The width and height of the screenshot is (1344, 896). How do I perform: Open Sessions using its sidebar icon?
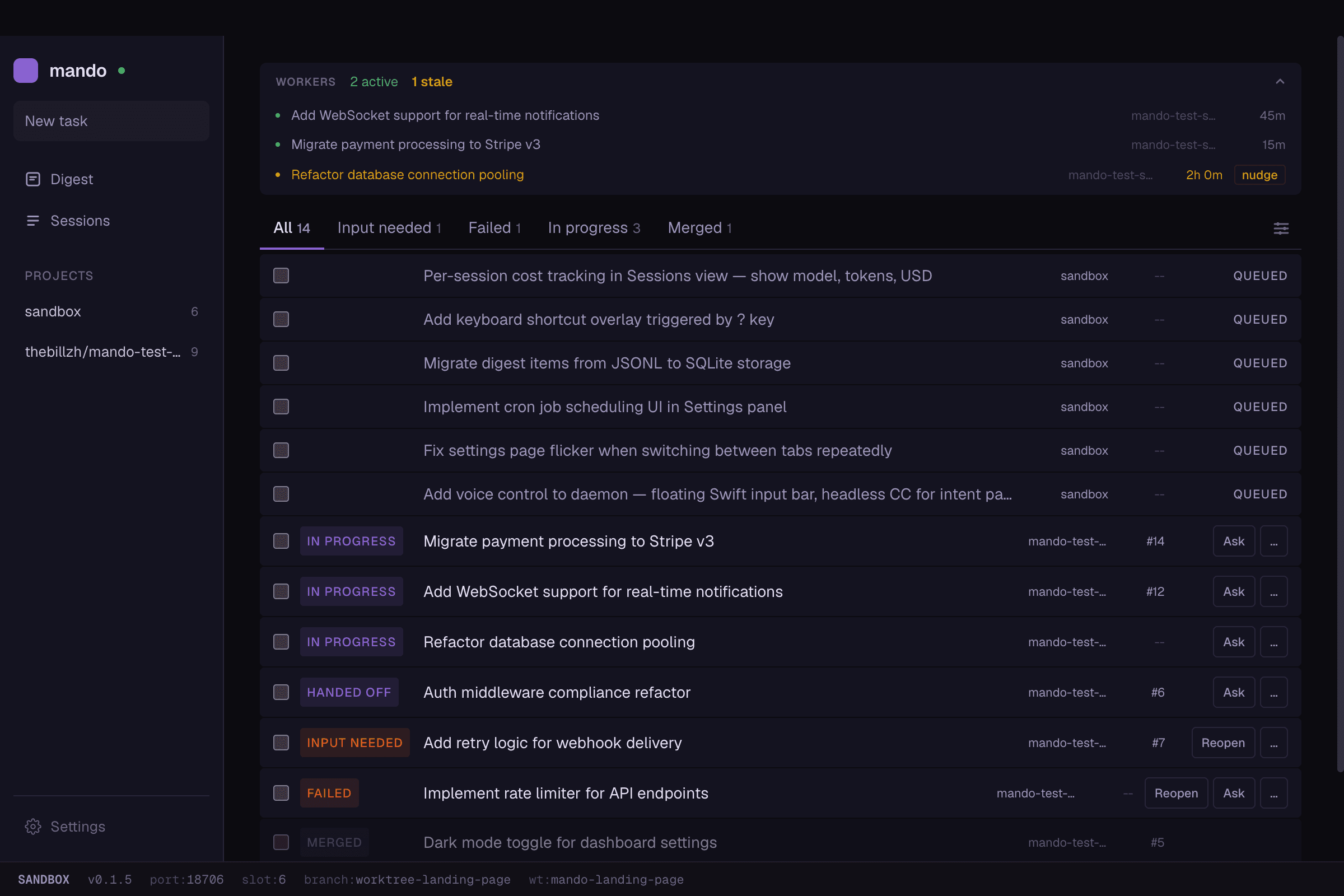click(33, 221)
